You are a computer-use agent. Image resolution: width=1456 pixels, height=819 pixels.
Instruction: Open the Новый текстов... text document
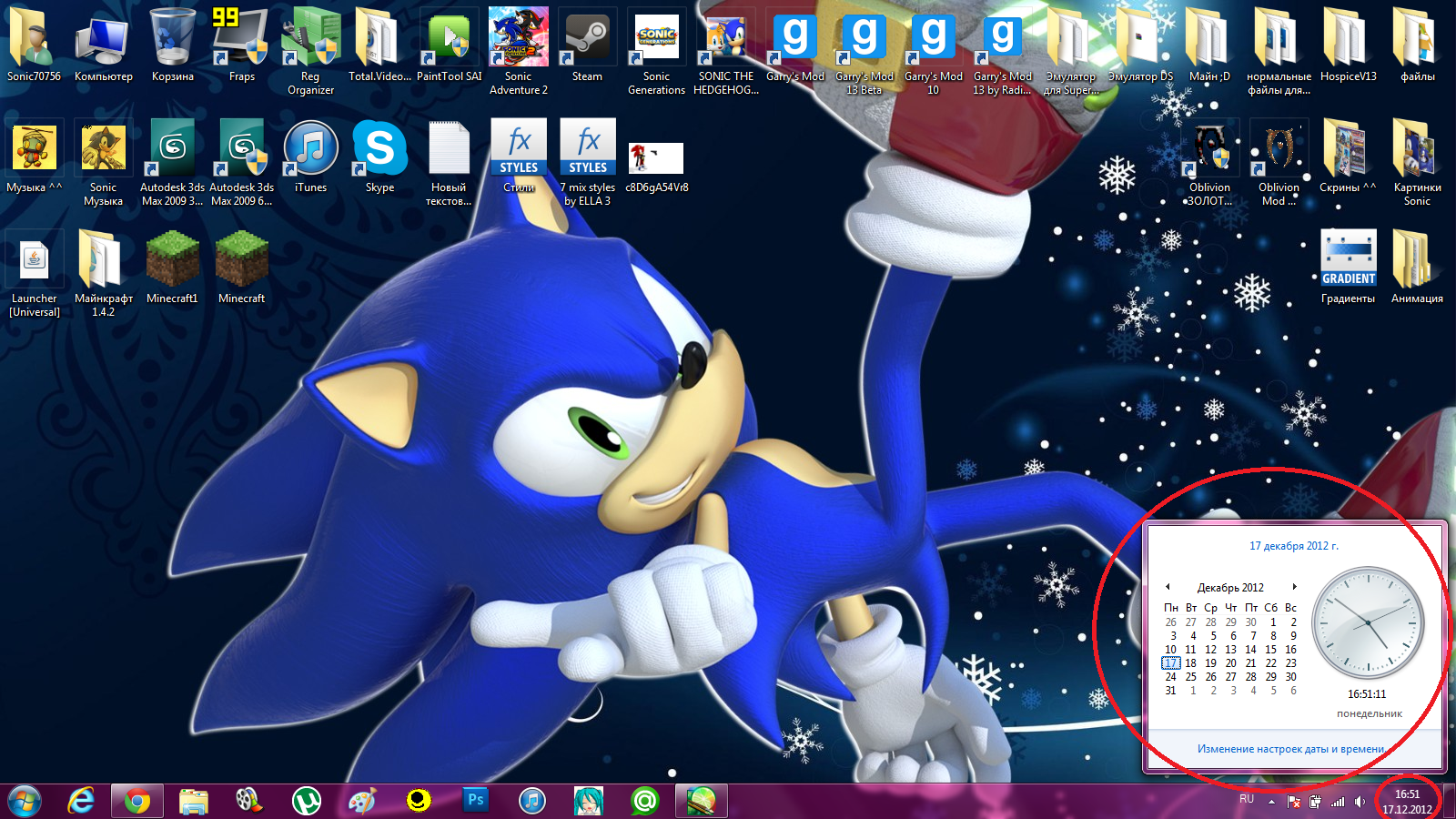click(449, 163)
